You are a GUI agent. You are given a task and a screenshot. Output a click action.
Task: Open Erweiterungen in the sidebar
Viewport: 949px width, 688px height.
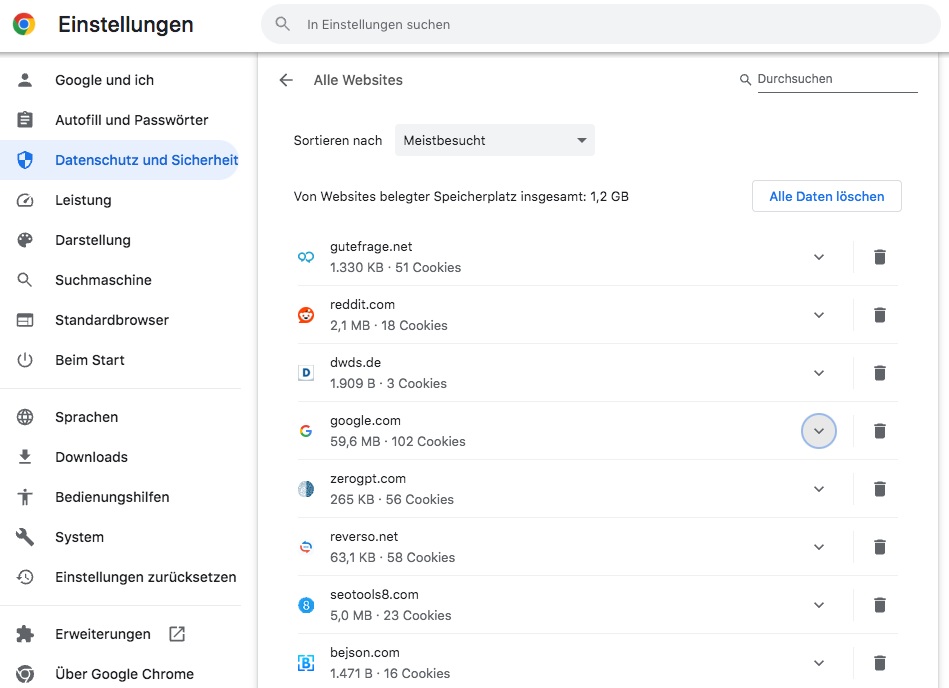click(x=103, y=634)
